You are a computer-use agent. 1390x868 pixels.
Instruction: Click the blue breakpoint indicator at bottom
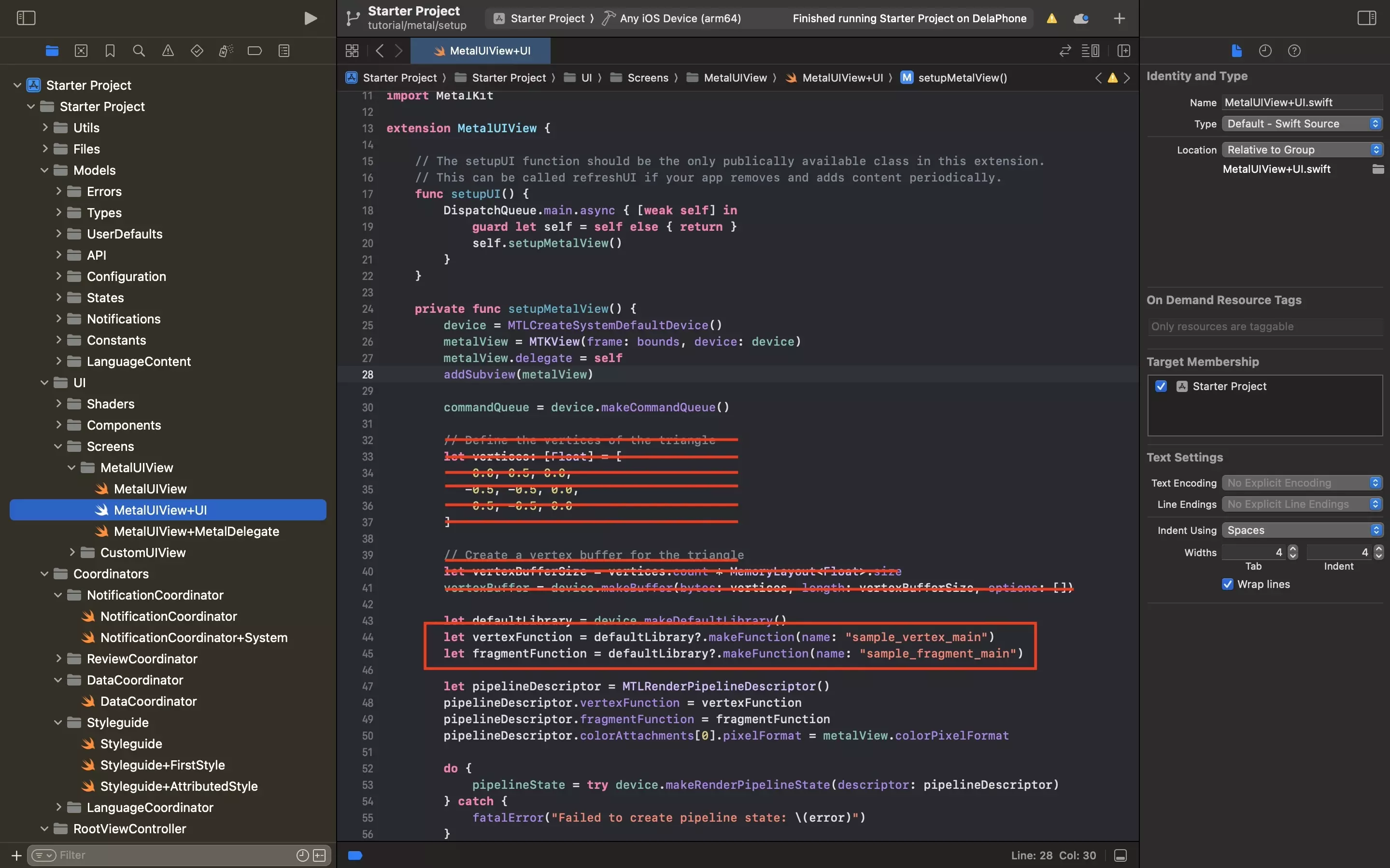(x=355, y=855)
